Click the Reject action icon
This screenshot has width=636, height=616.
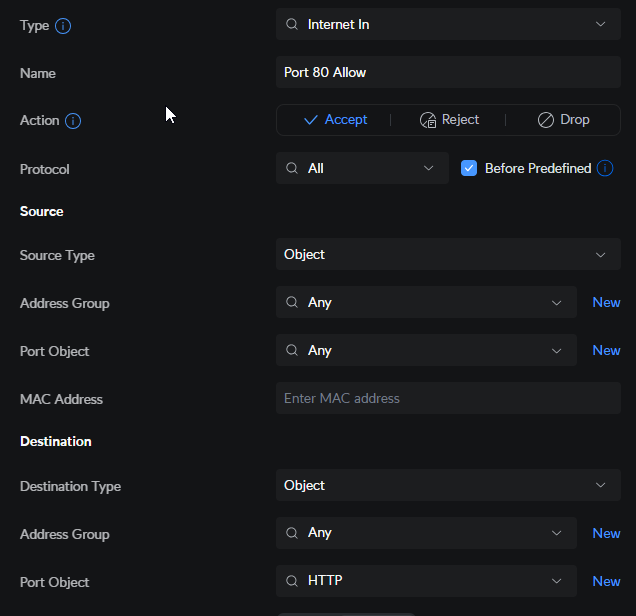(428, 120)
